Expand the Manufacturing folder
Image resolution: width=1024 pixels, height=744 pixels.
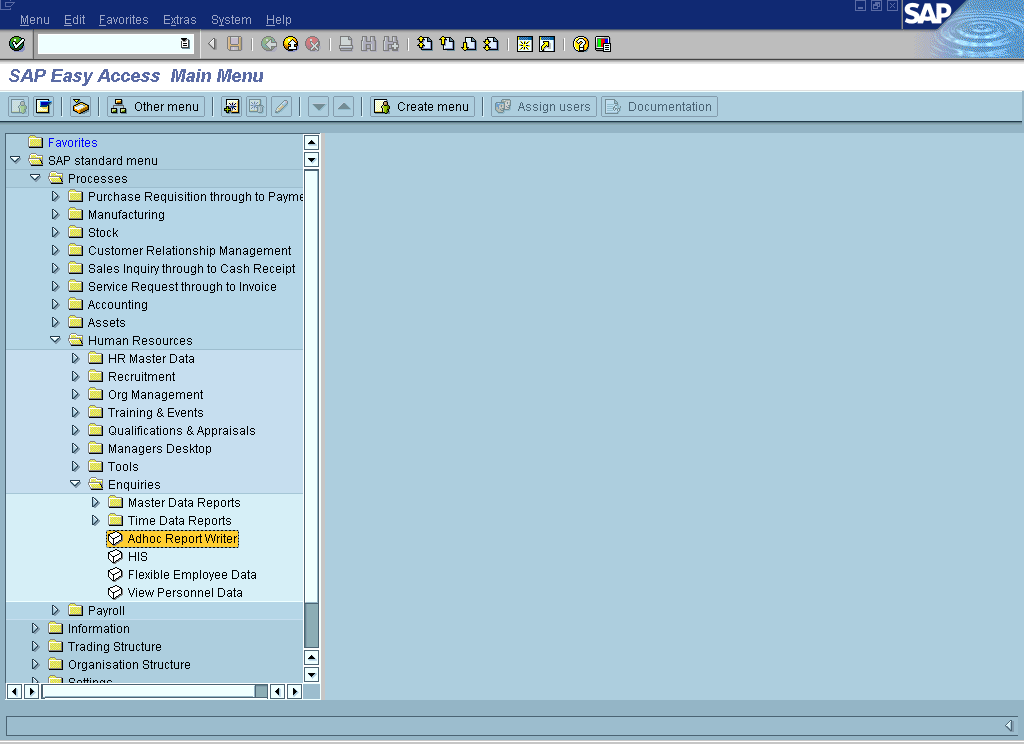(56, 214)
